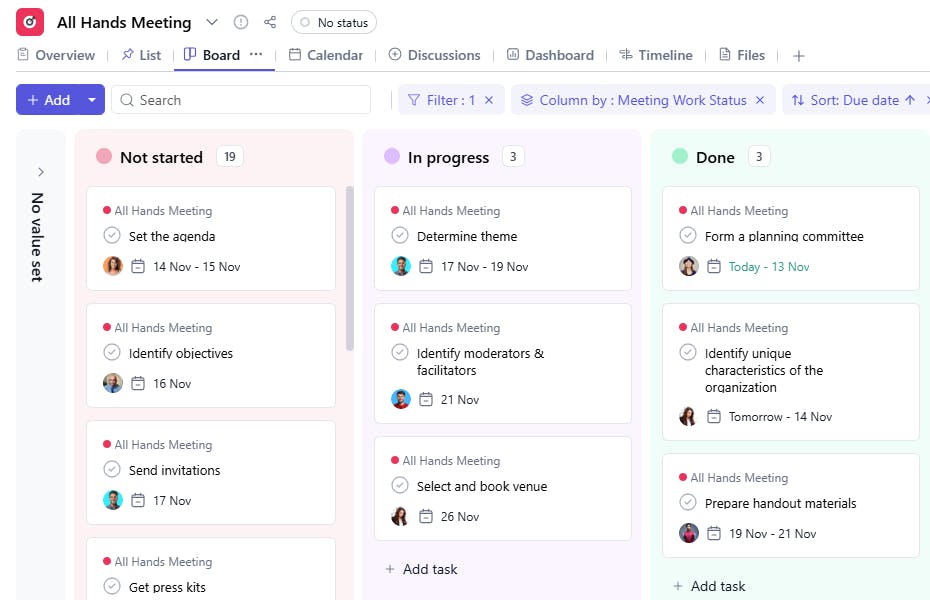
Task: Click Done green status dot
Action: point(680,157)
